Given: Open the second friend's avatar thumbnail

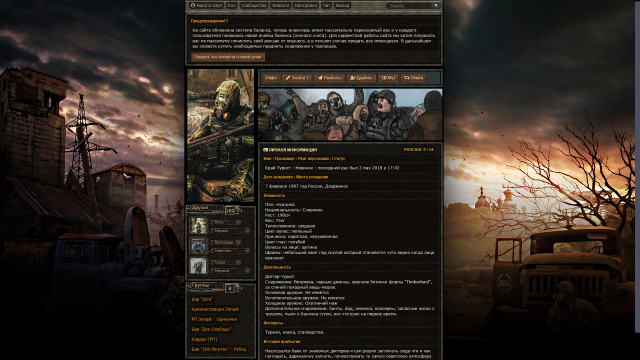Looking at the screenshot, I should (x=199, y=246).
